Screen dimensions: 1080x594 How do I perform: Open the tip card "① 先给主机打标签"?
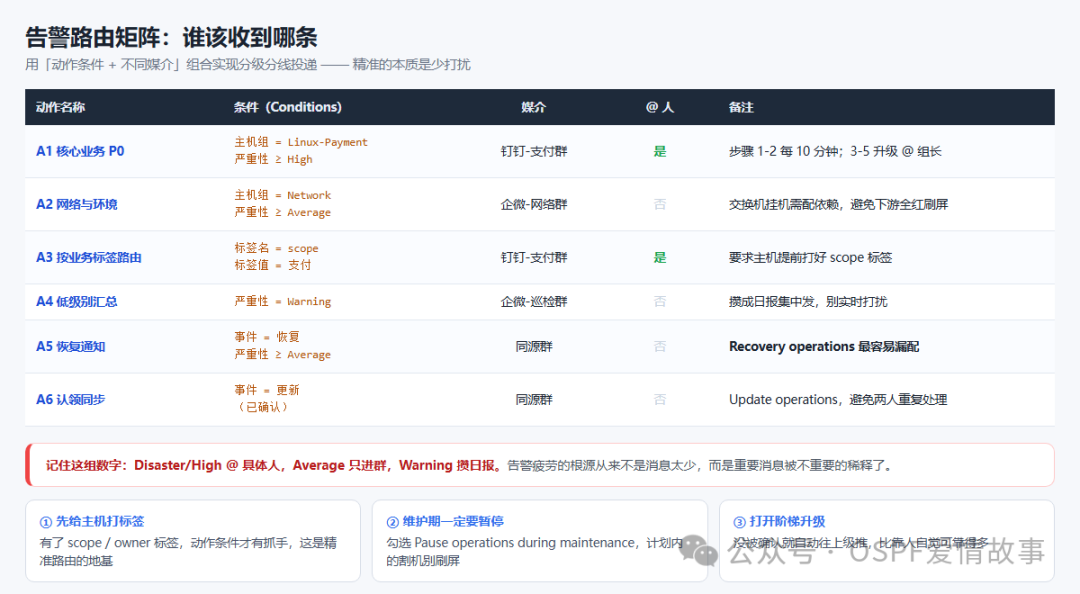pyautogui.click(x=193, y=540)
